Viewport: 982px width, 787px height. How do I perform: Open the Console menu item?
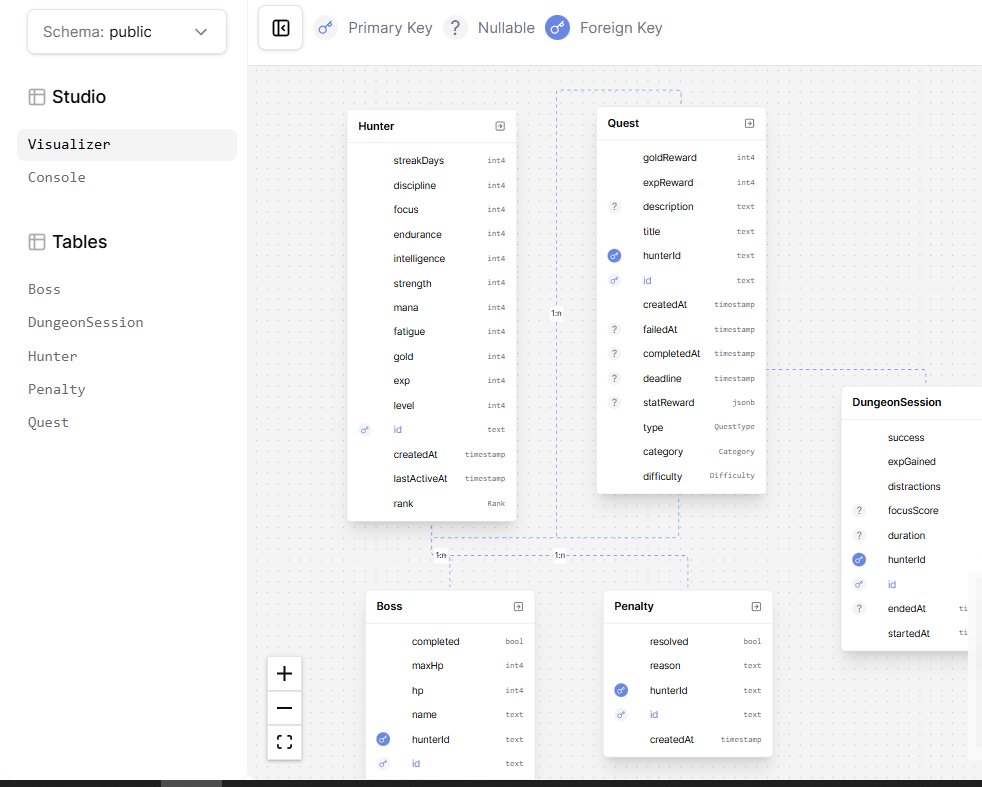[56, 177]
